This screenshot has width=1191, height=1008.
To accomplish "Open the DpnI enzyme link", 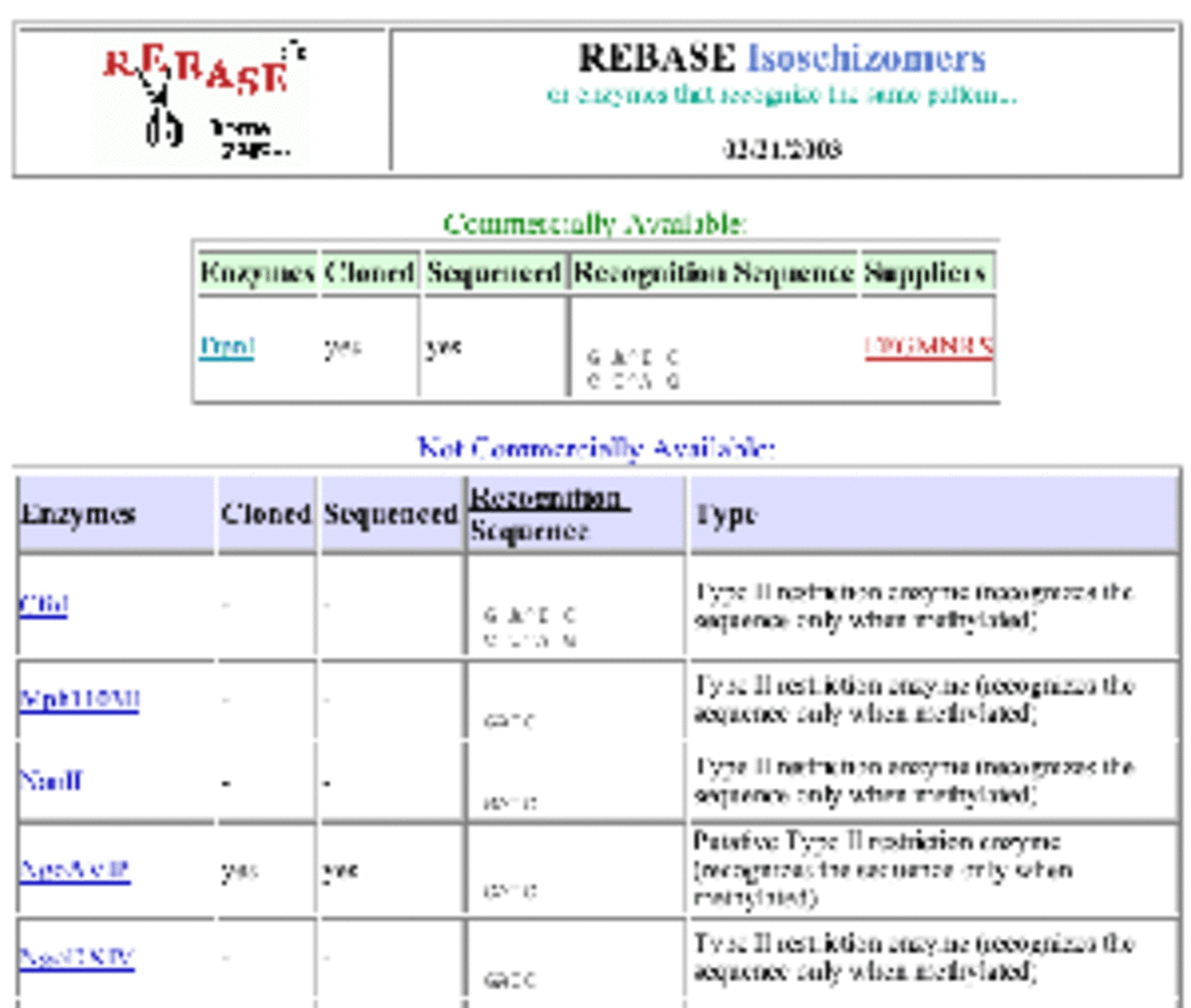I will (226, 347).
